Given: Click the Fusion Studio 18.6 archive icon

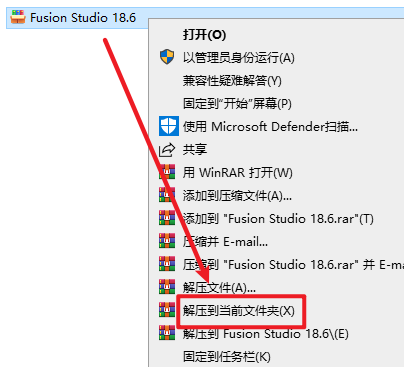Looking at the screenshot, I should (x=18, y=17).
